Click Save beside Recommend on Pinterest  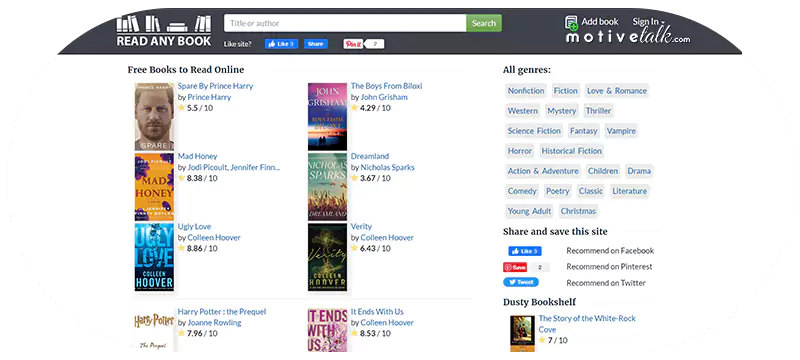point(515,267)
